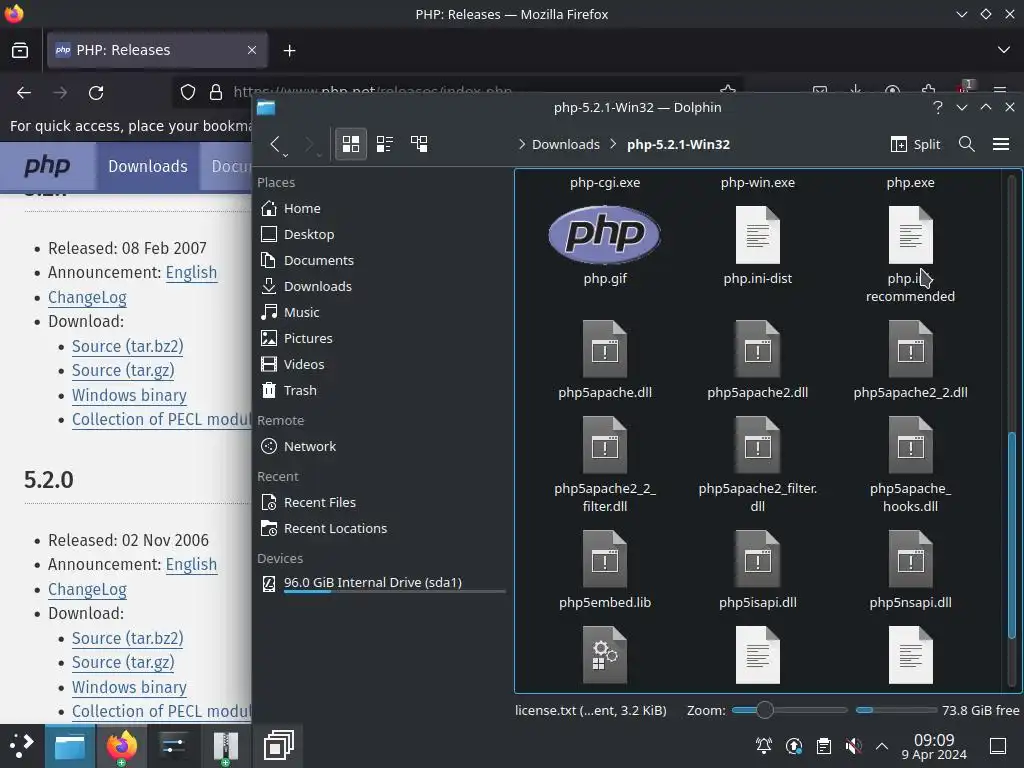The width and height of the screenshot is (1024, 768).
Task: Expand hidden system tray icons arrow
Action: [x=882, y=746]
